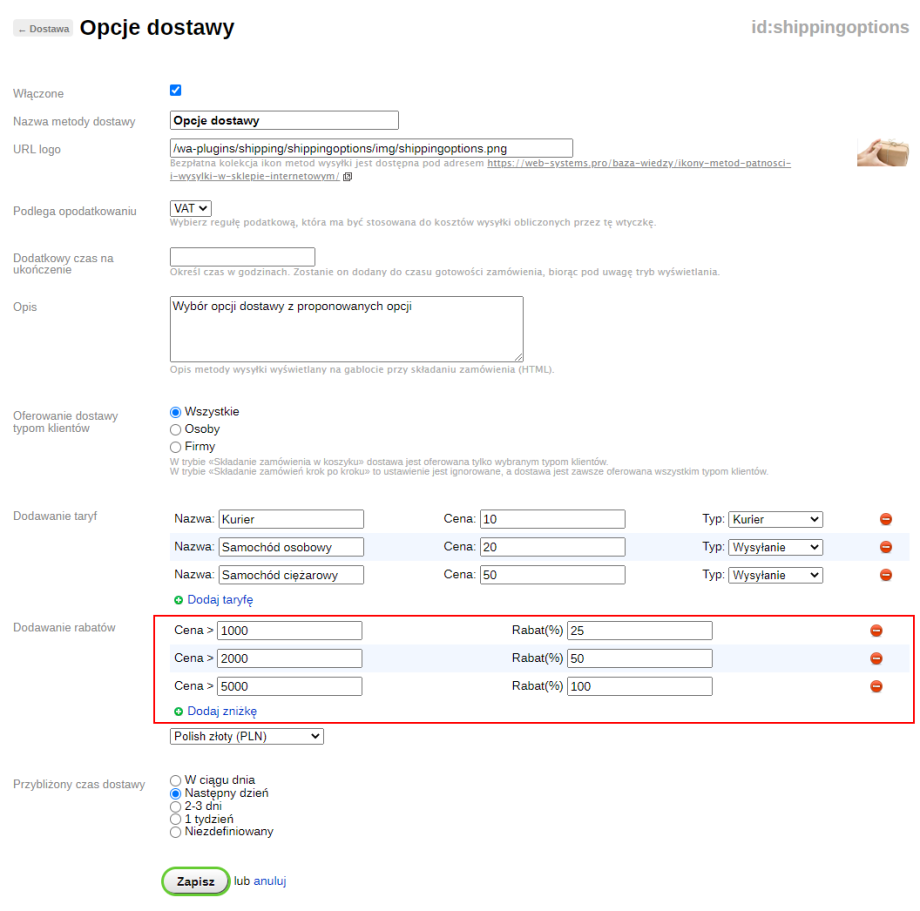Viewport: 920px width, 911px height.
Task: Click the Zapisz save button
Action: [196, 882]
